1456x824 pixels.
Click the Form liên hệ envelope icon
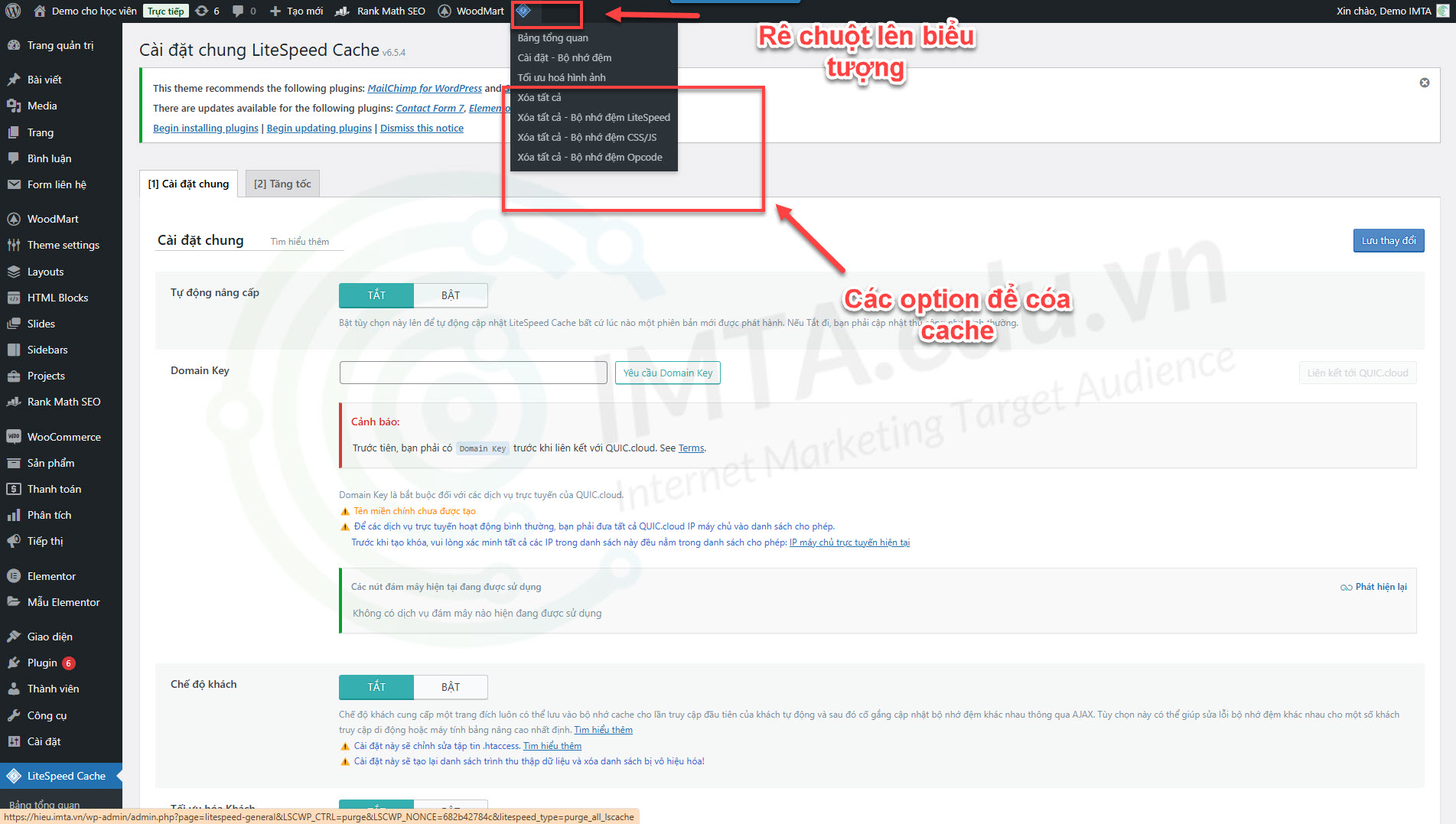click(14, 184)
